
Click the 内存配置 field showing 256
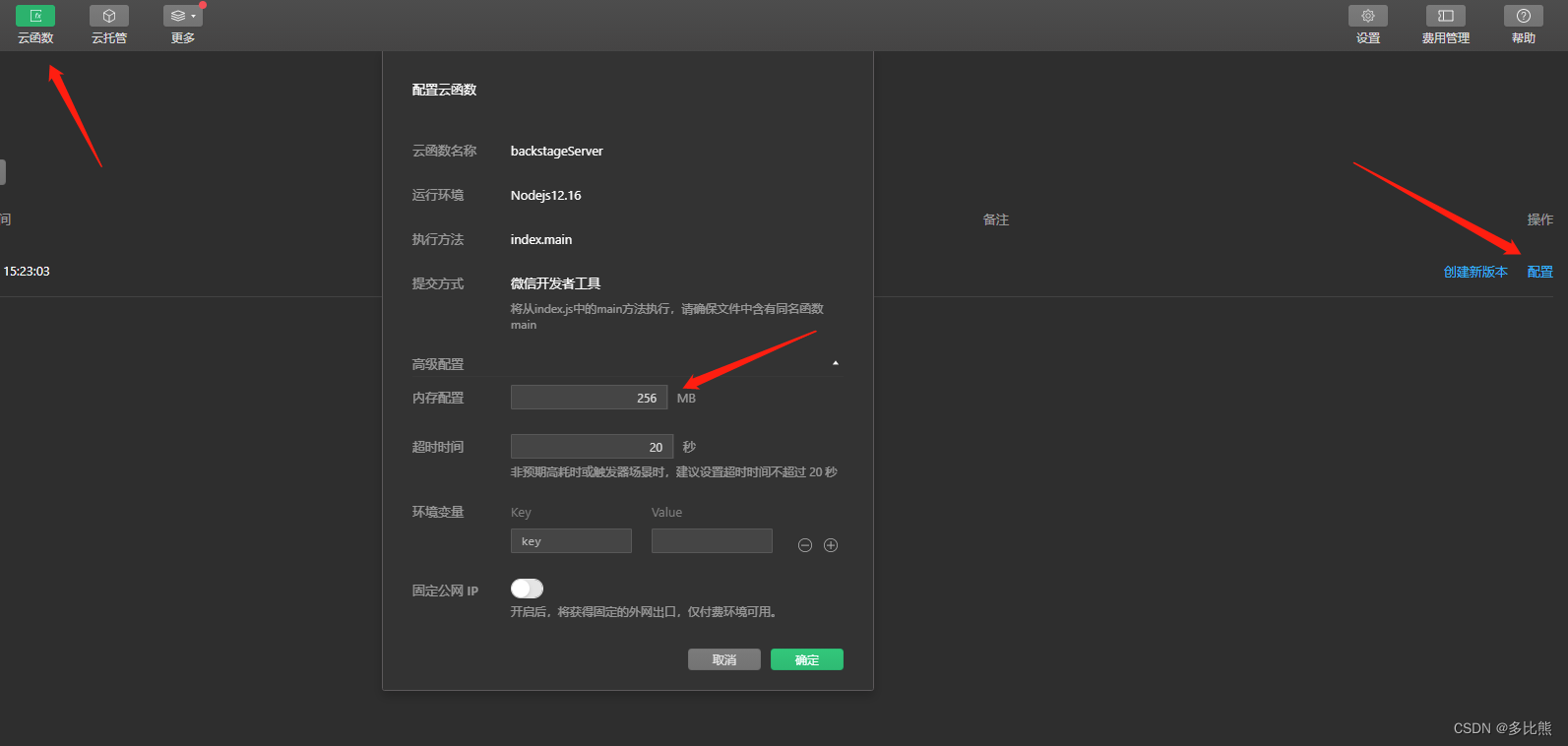[x=589, y=398]
